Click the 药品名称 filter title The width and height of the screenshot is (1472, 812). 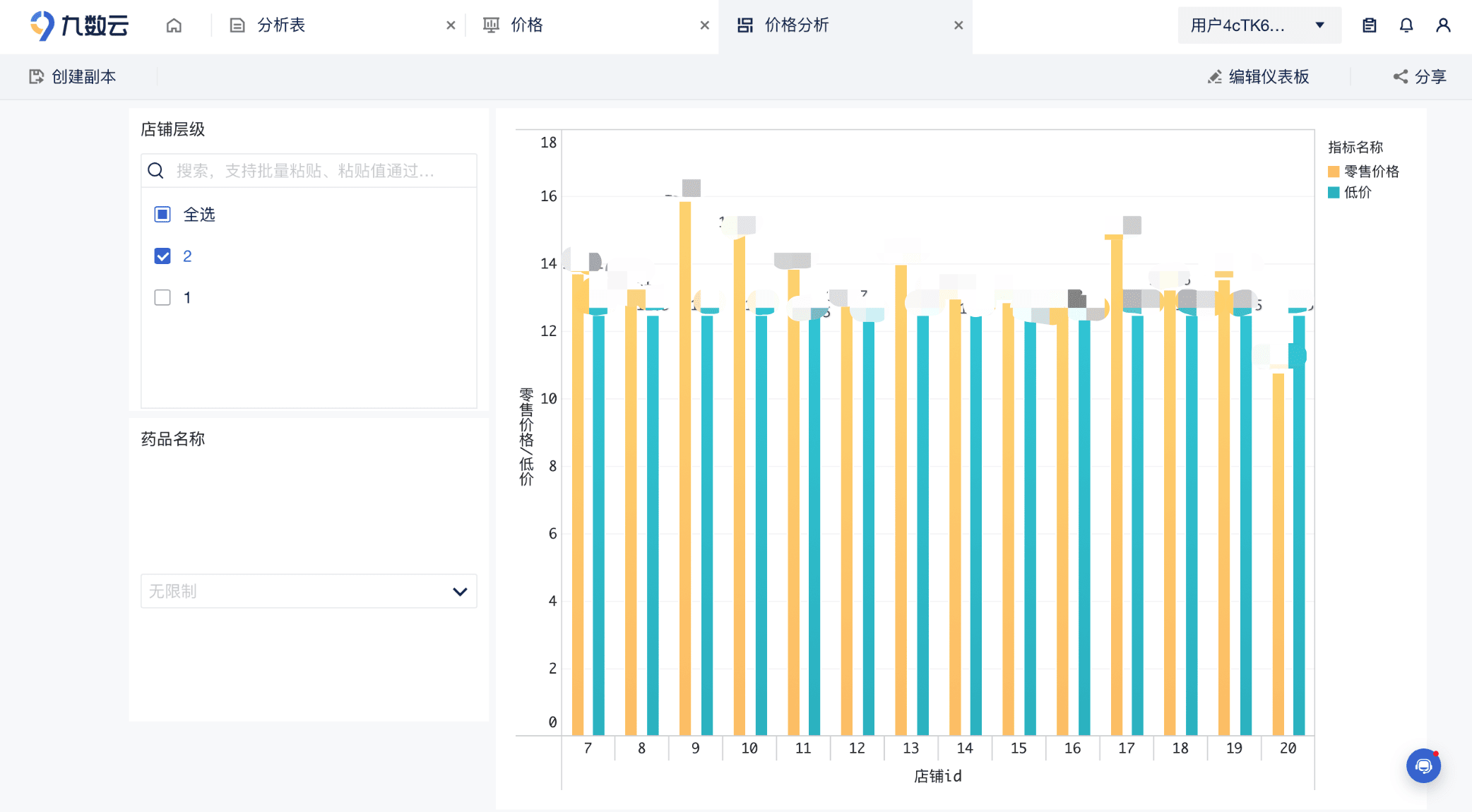tap(173, 438)
